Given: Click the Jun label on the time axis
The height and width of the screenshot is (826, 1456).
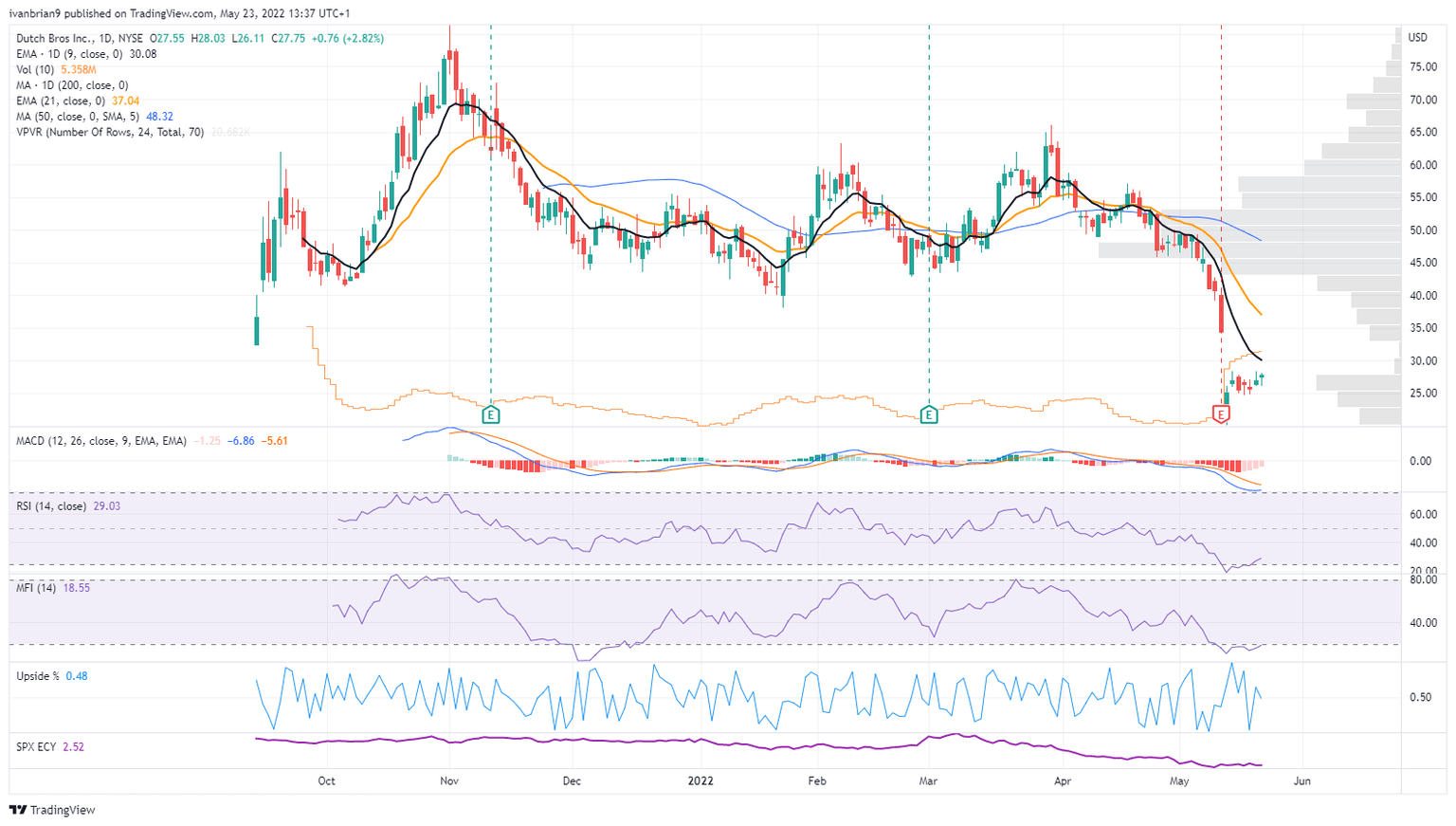Looking at the screenshot, I should [x=1302, y=781].
